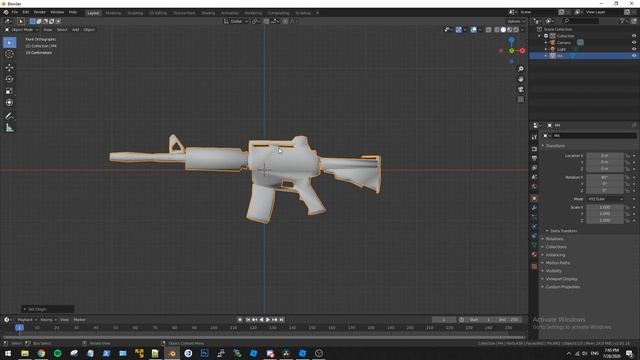Screen dimensions: 640x360
Task: Click the red X axis on gizmo
Action: 522,51
